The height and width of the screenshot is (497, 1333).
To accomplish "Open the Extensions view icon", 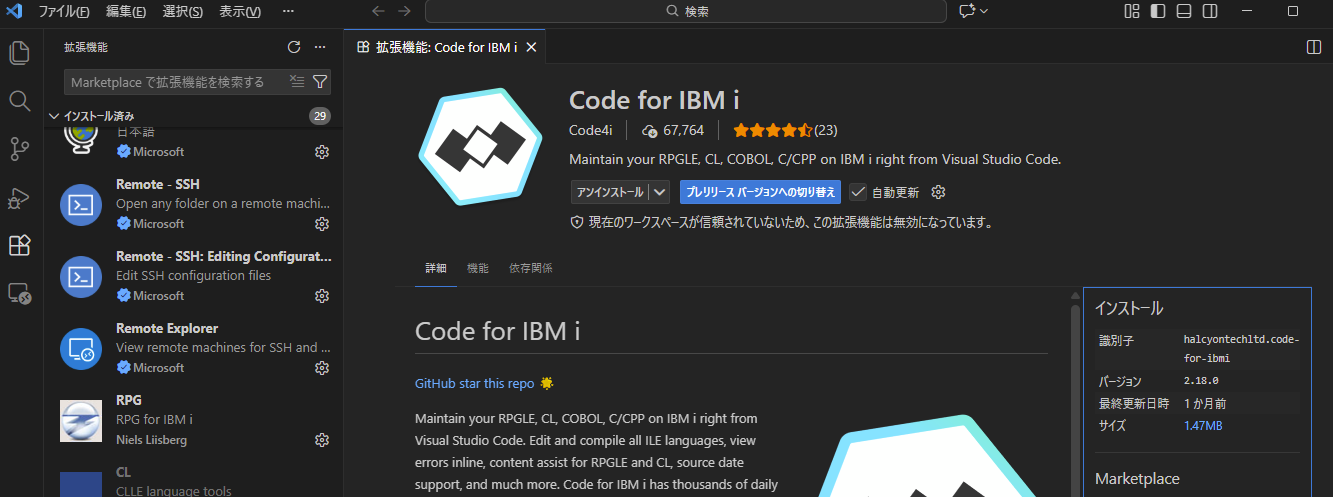I will click(19, 245).
